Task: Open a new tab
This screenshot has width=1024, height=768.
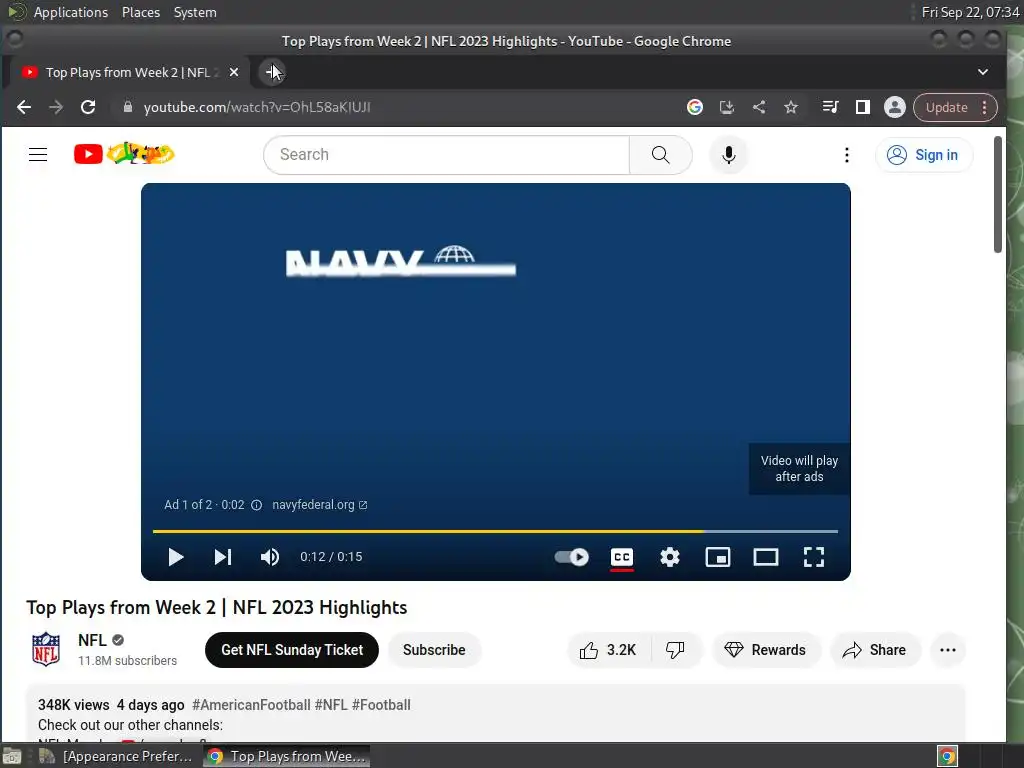Action: click(272, 72)
